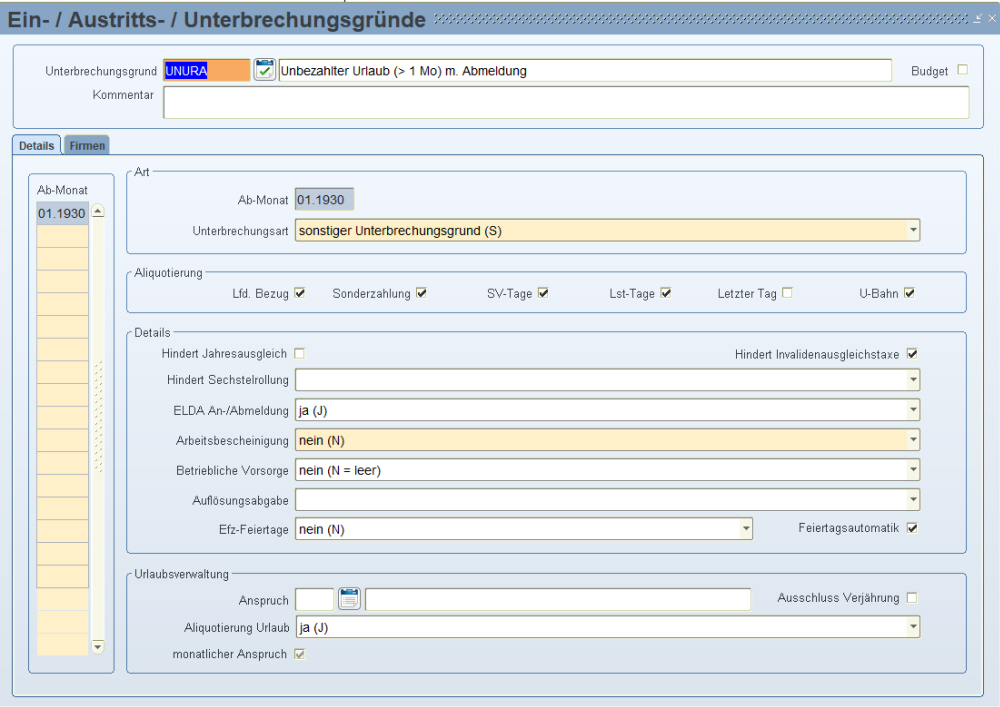Check Hindert Jahresausgleich
Image resolution: width=1000 pixels, height=707 pixels.
tap(300, 353)
